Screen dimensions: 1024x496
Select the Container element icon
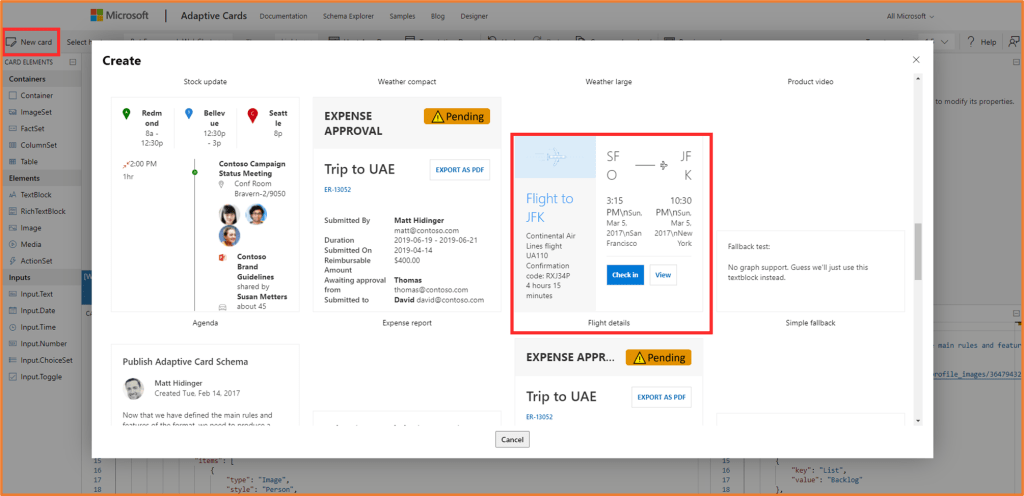point(12,95)
